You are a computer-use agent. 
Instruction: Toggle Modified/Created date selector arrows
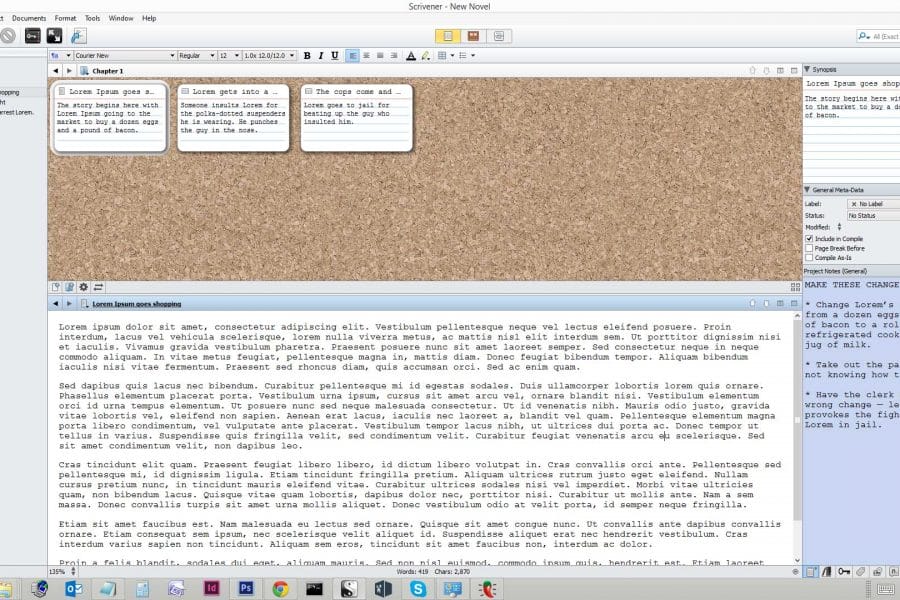839,227
